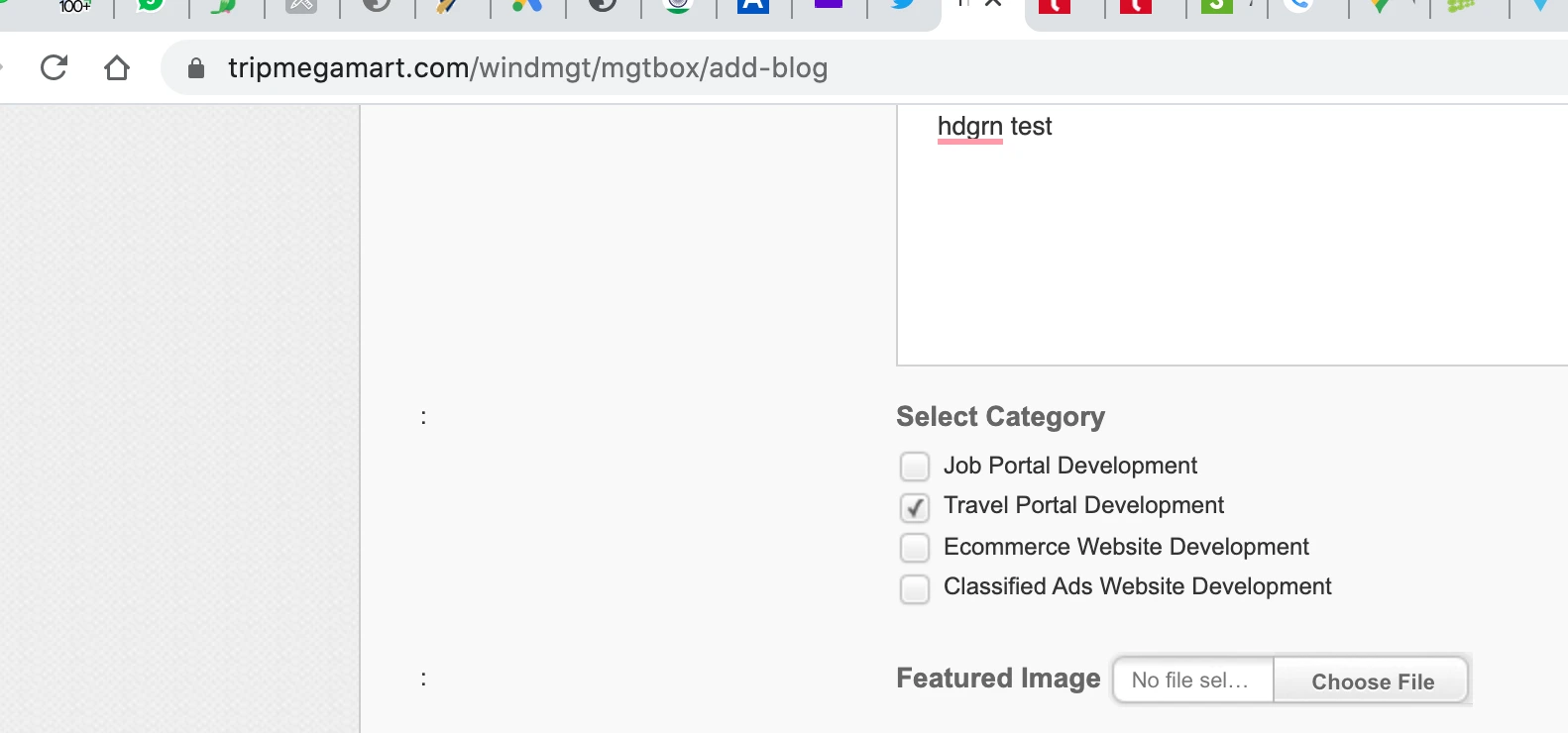1568x733 pixels.
Task: Switch to the WhatsApp tab
Action: click(150, 5)
